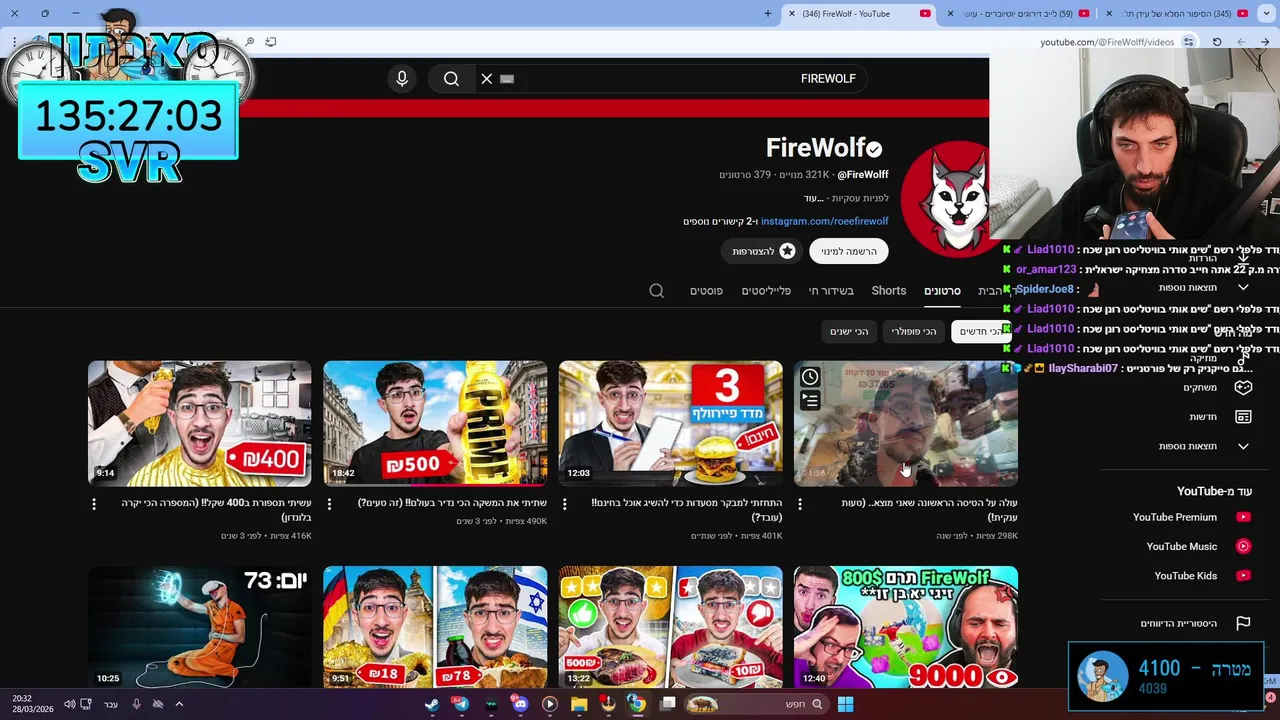
Task: Open the video title שתיתי את המשקה הכי נדיר בעולם
Action: click(453, 503)
